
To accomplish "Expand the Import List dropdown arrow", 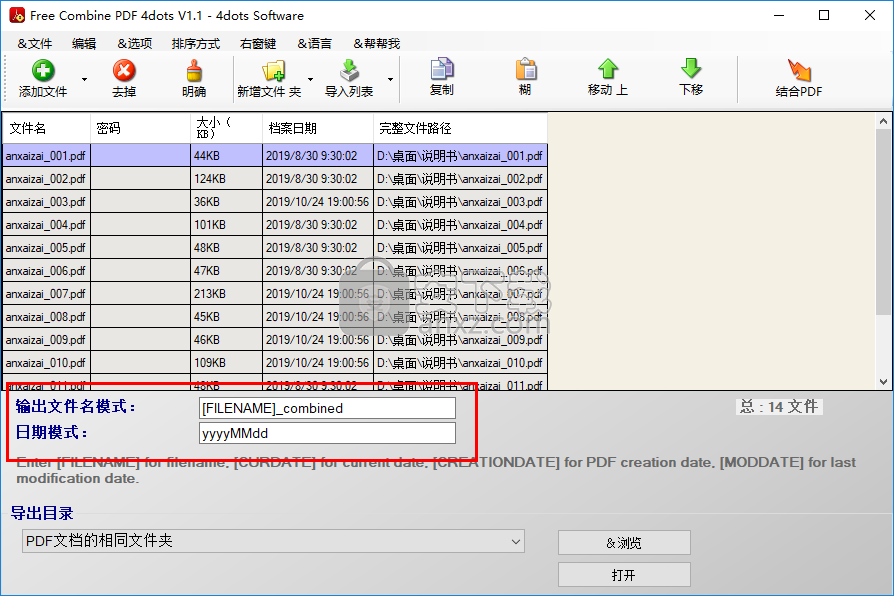I will click(x=391, y=79).
